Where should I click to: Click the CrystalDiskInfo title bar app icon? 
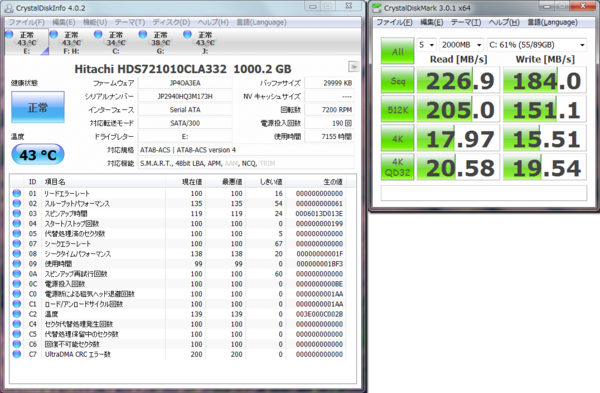tap(9, 8)
